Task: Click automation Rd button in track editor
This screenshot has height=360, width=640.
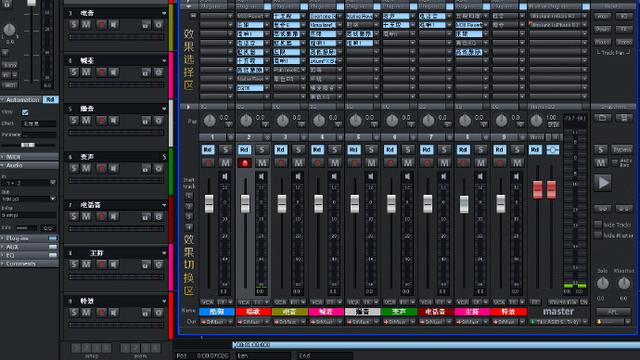Action: (51, 100)
